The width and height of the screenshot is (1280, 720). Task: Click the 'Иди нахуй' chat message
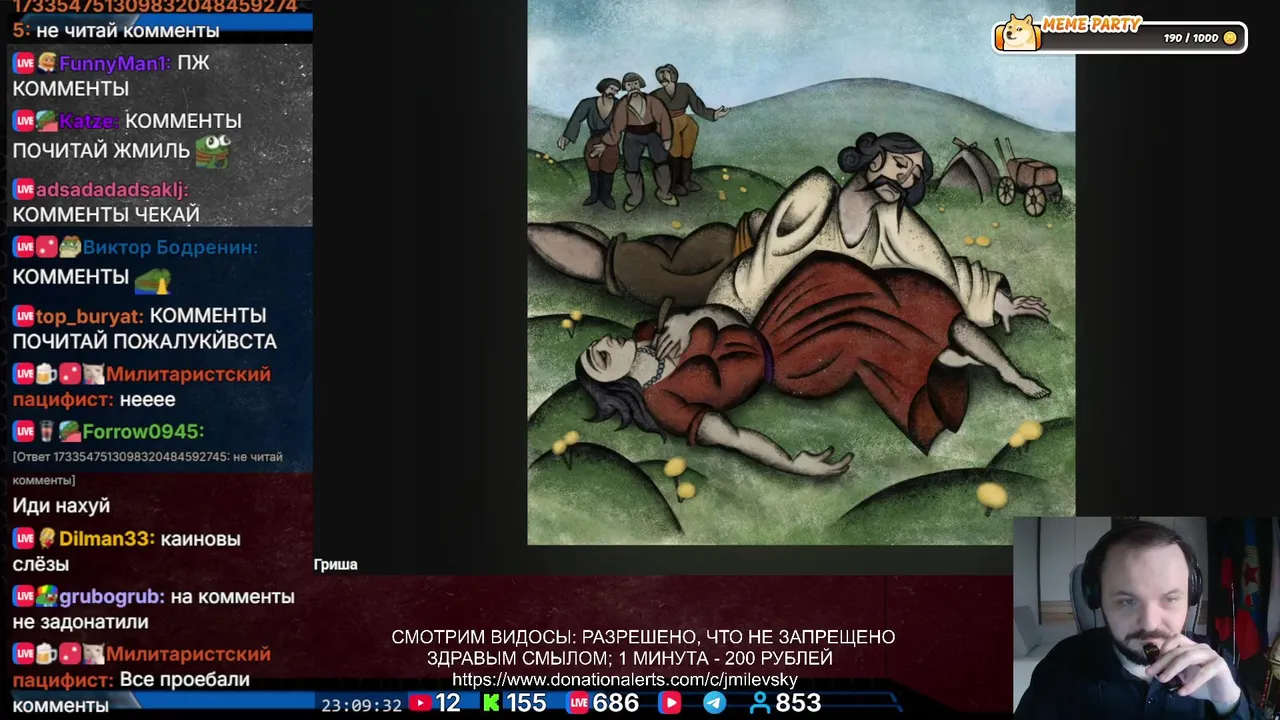[61, 506]
